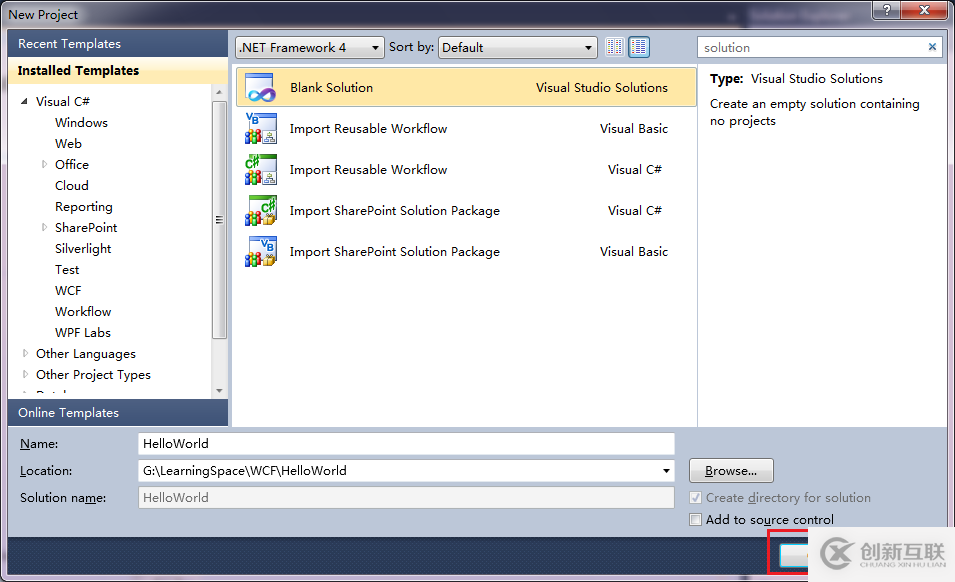Open the Sort by Default dropdown
This screenshot has height=582, width=955.
click(517, 47)
